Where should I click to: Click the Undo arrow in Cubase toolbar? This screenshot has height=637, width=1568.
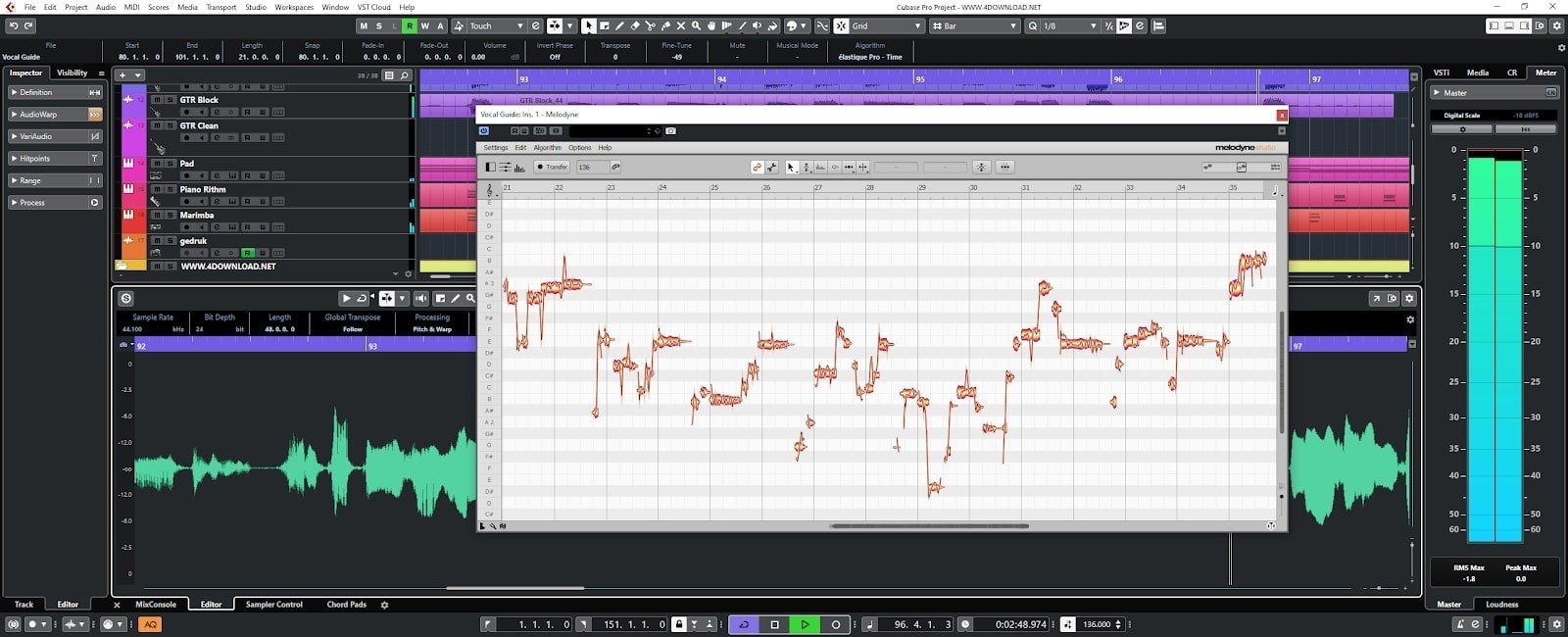[x=14, y=25]
